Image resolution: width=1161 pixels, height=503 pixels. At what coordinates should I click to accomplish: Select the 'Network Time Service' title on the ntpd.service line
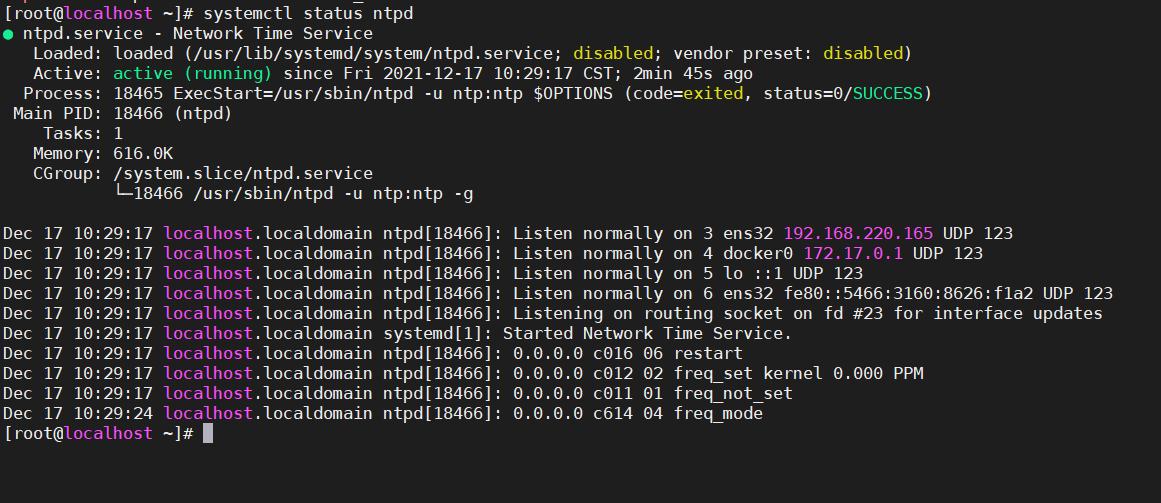(x=272, y=33)
